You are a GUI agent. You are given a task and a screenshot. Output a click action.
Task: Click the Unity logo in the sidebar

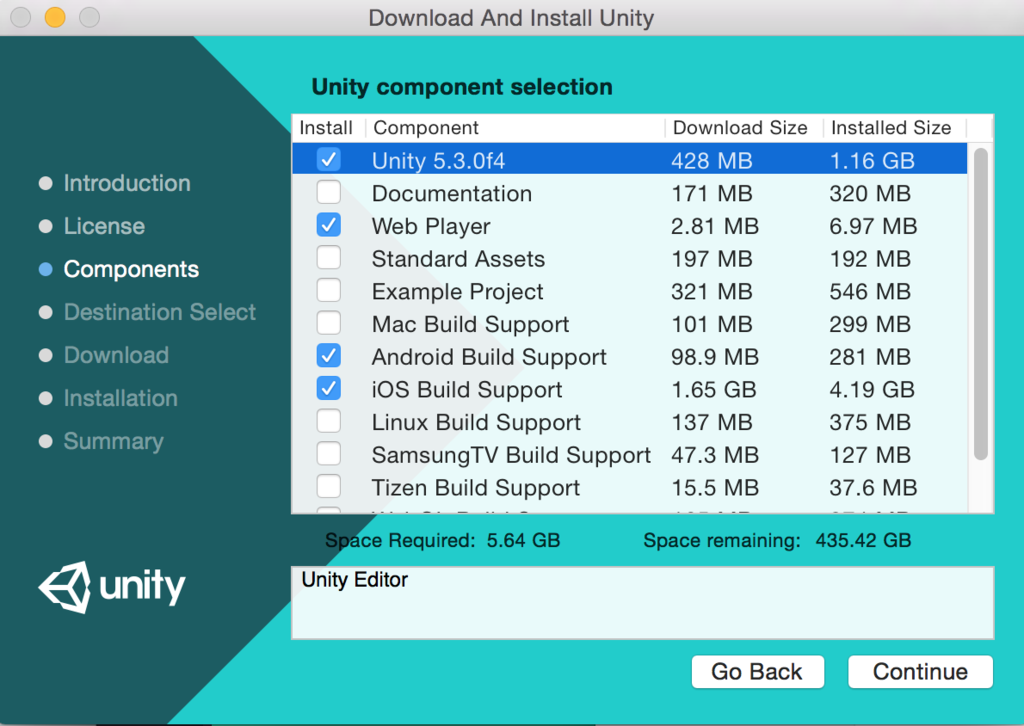click(x=111, y=587)
